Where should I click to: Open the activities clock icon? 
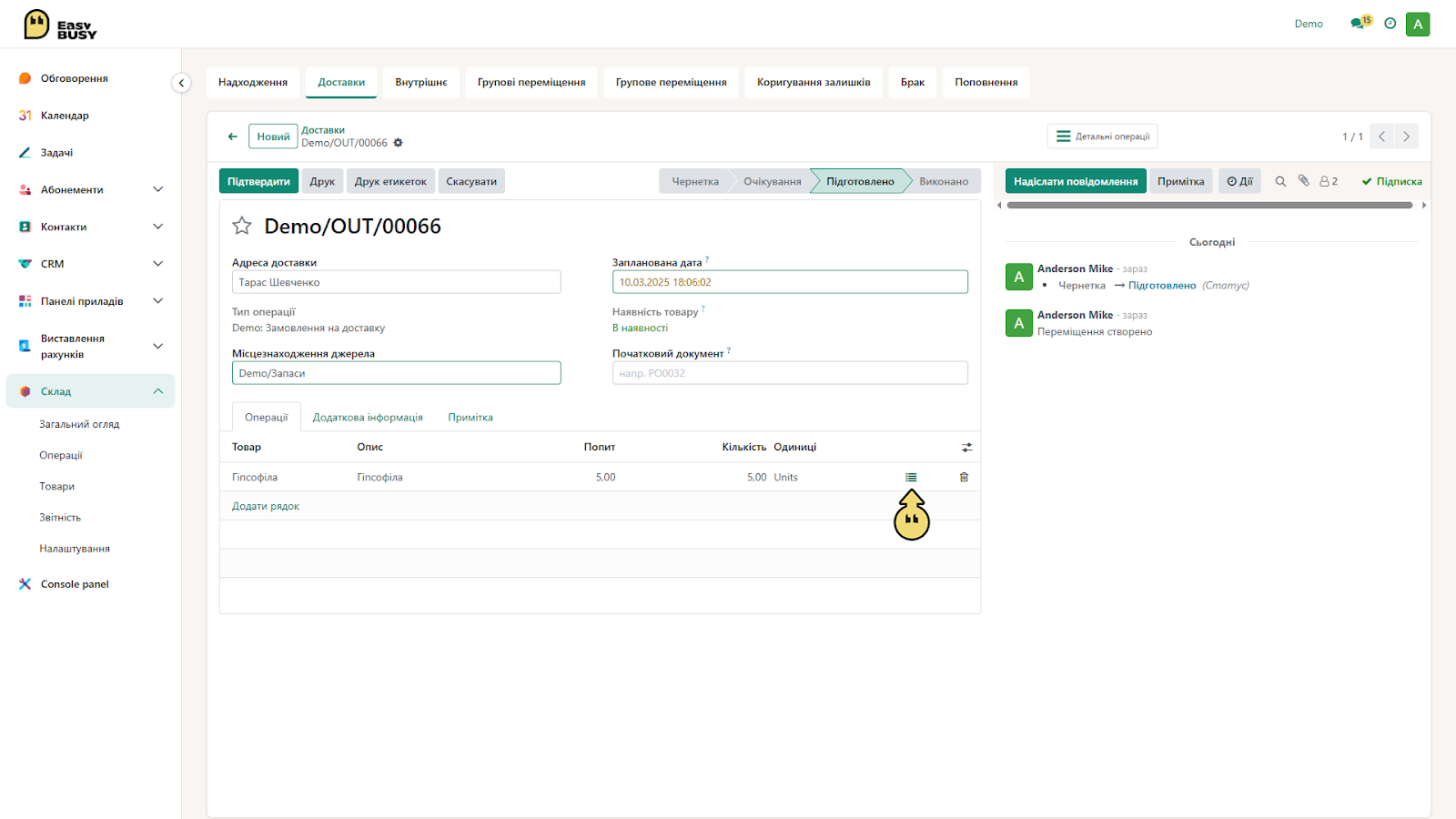click(1390, 24)
